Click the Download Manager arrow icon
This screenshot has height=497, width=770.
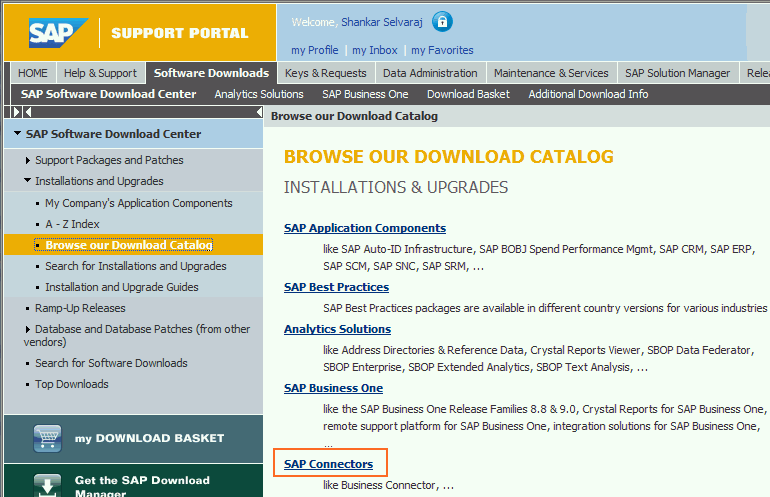tap(48, 485)
